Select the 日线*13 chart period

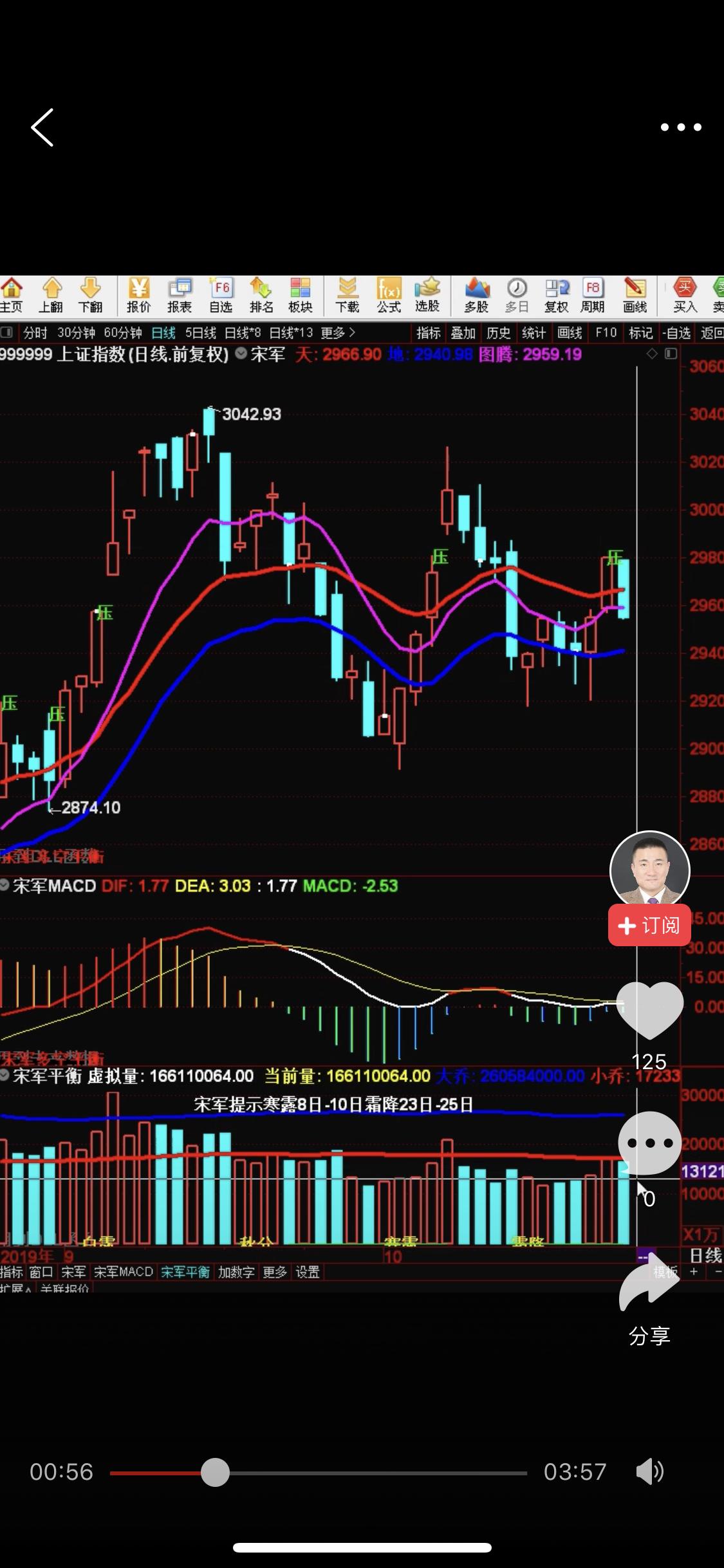click(291, 333)
